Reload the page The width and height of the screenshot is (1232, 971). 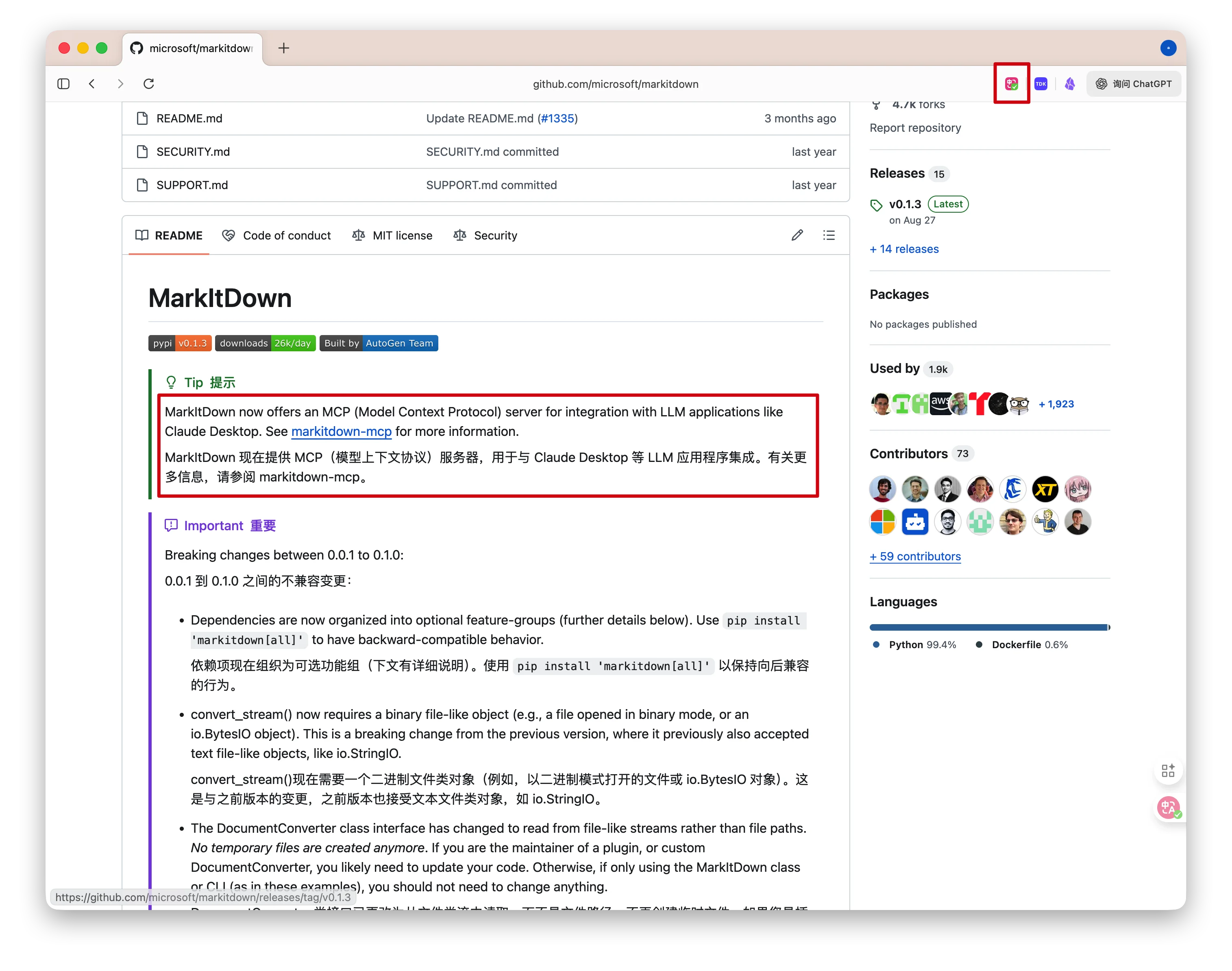(148, 84)
